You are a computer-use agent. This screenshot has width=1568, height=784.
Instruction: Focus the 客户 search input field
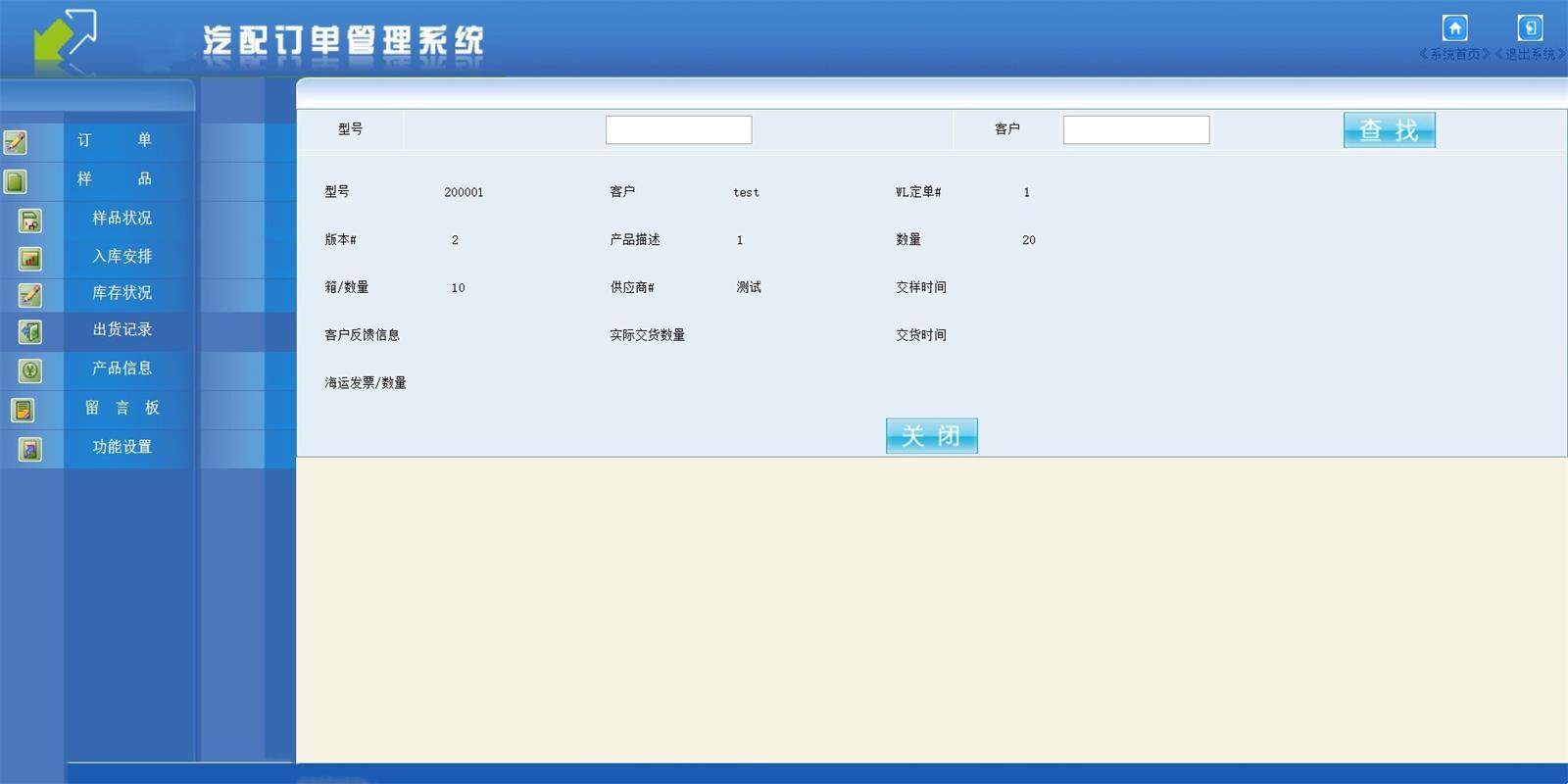pos(1136,129)
